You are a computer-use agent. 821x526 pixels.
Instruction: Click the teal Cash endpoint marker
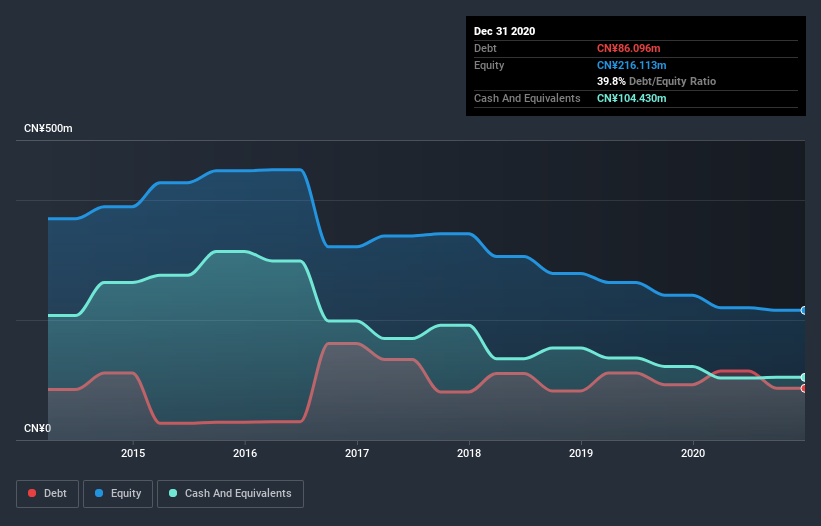(804, 377)
